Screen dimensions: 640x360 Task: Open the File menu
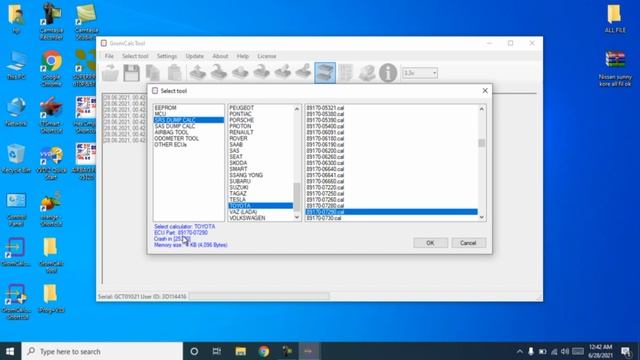[x=109, y=56]
